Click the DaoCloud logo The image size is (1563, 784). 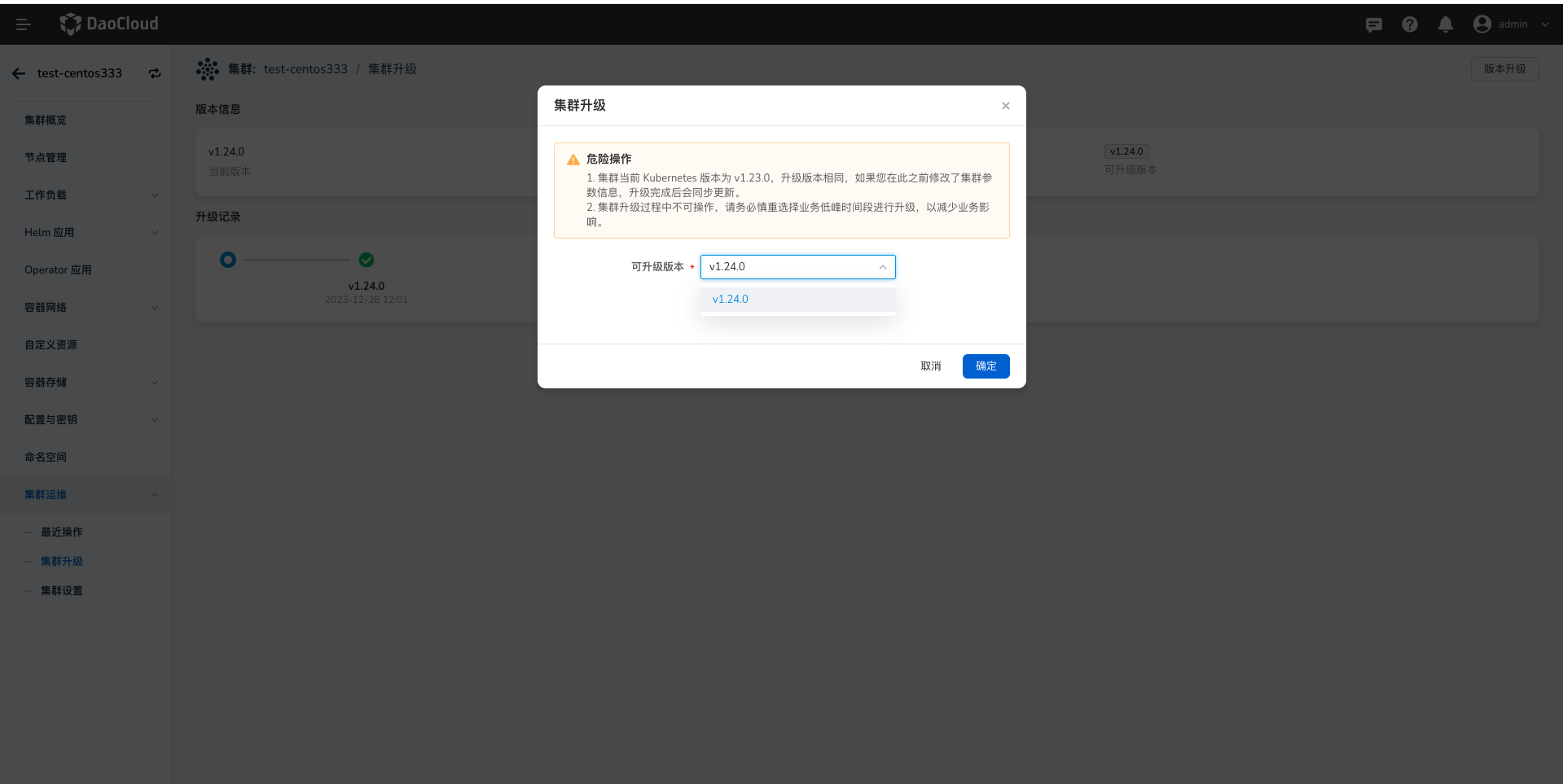click(109, 24)
